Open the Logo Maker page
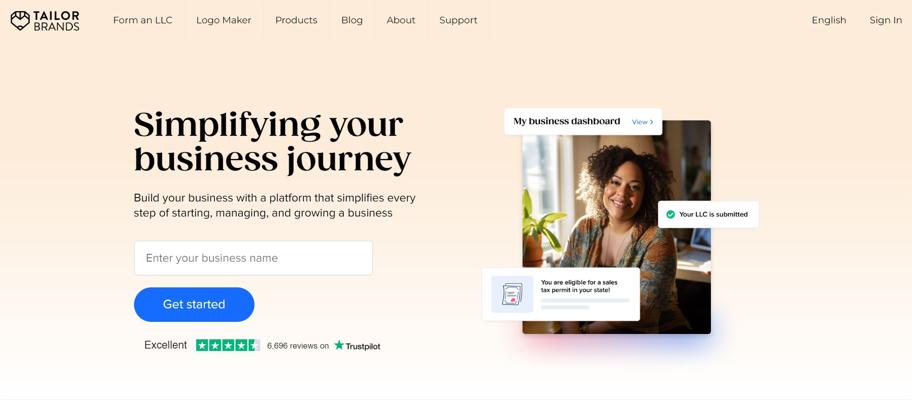The height and width of the screenshot is (400, 912). point(223,20)
